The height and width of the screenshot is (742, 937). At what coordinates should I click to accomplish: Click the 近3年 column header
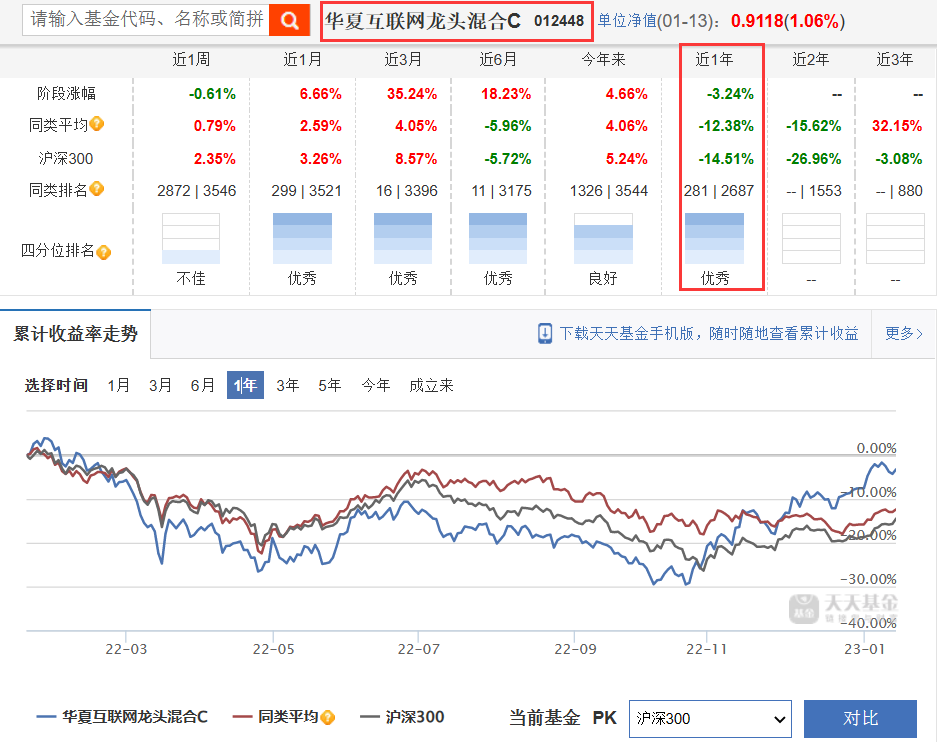(x=895, y=59)
